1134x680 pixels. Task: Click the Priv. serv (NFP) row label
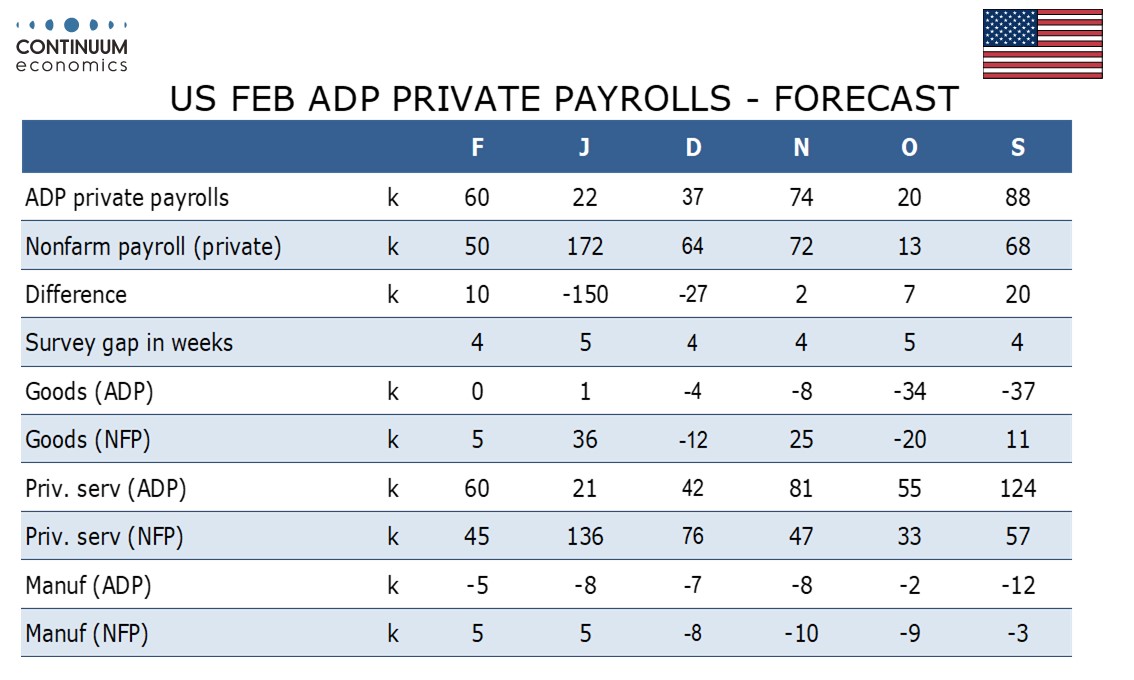pos(105,537)
